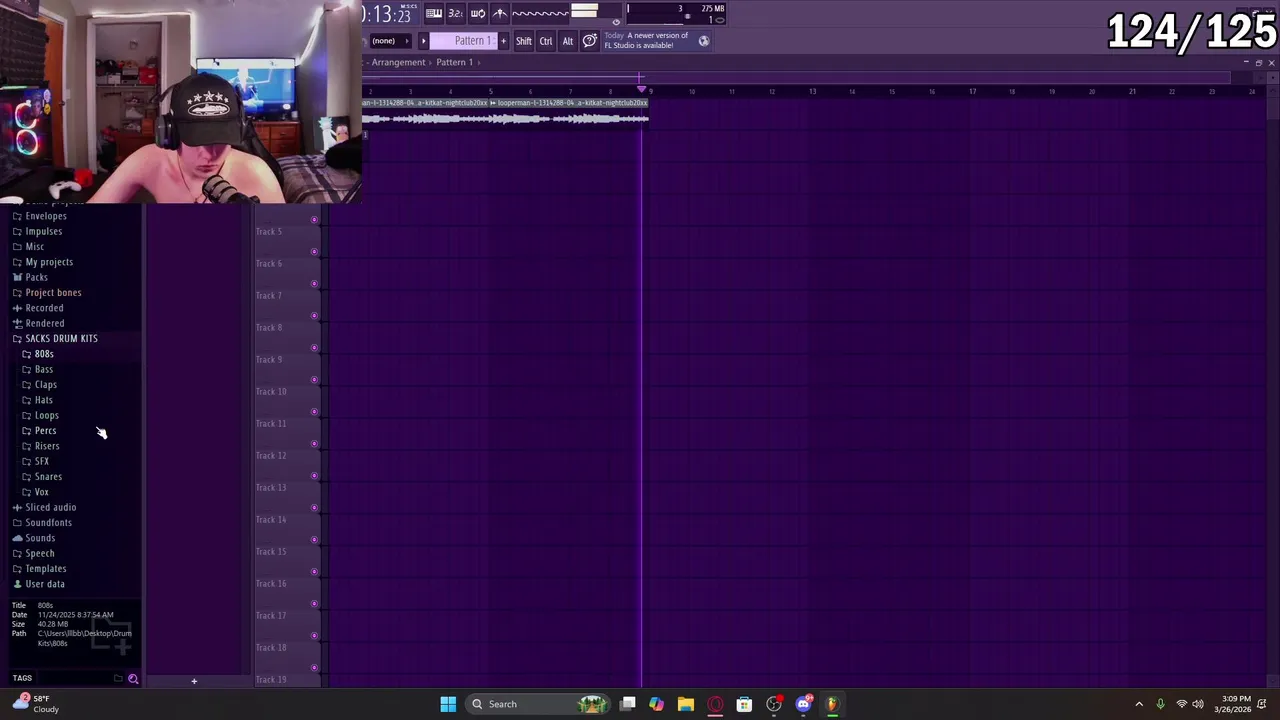Image resolution: width=1280 pixels, height=720 pixels.
Task: Click the CPU memory usage panel
Action: click(x=676, y=13)
